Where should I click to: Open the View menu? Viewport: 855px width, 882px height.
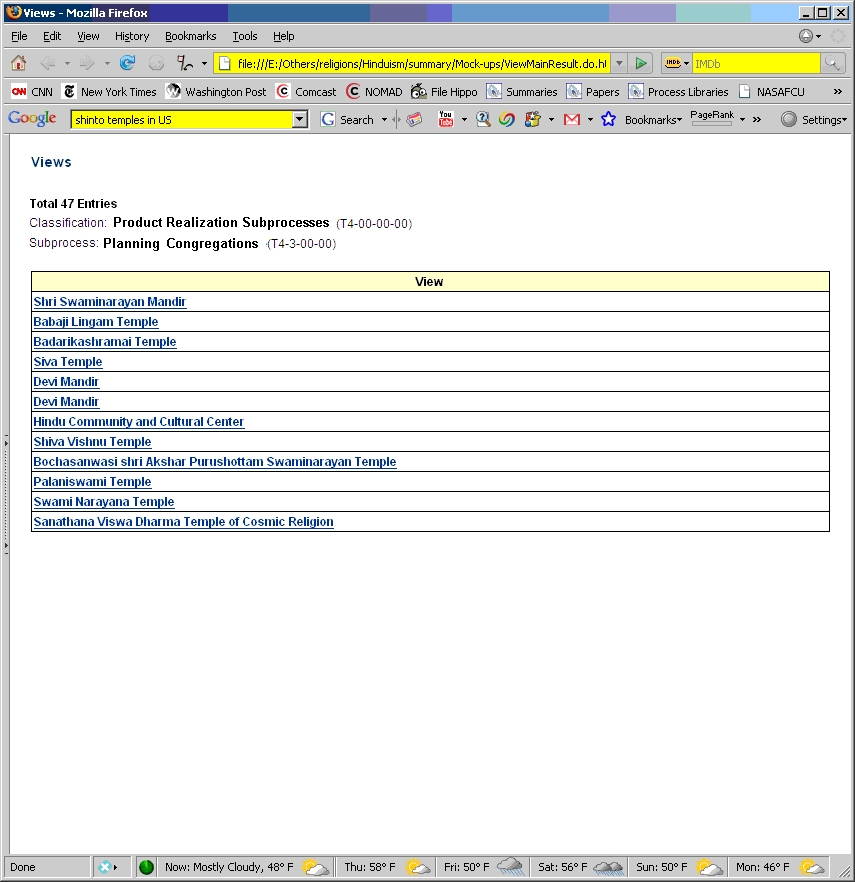pos(88,36)
